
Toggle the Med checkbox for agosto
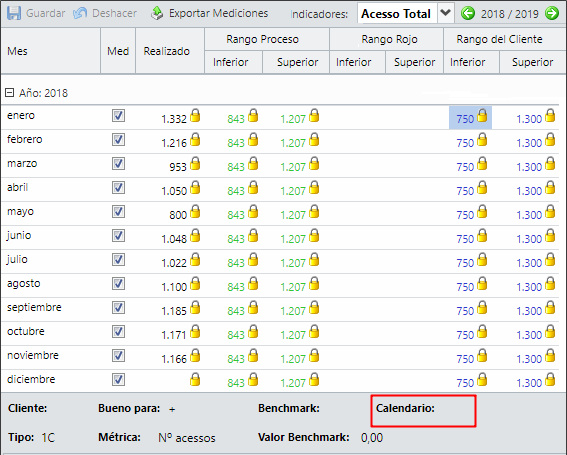click(x=118, y=284)
